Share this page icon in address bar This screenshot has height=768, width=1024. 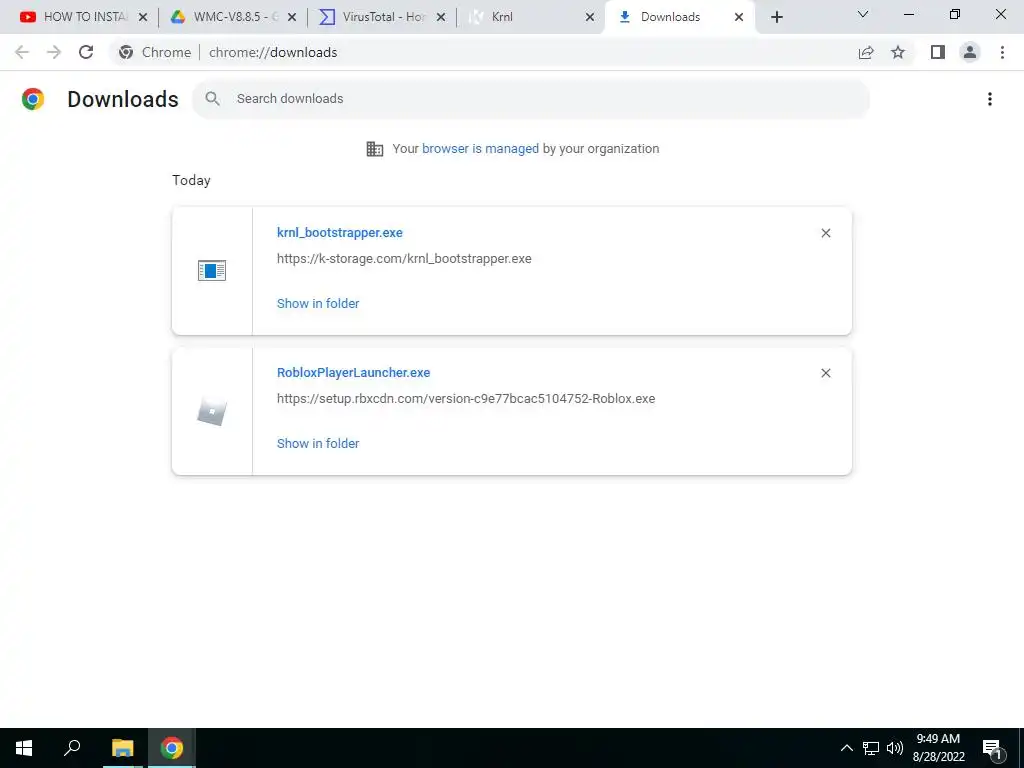pos(866,52)
